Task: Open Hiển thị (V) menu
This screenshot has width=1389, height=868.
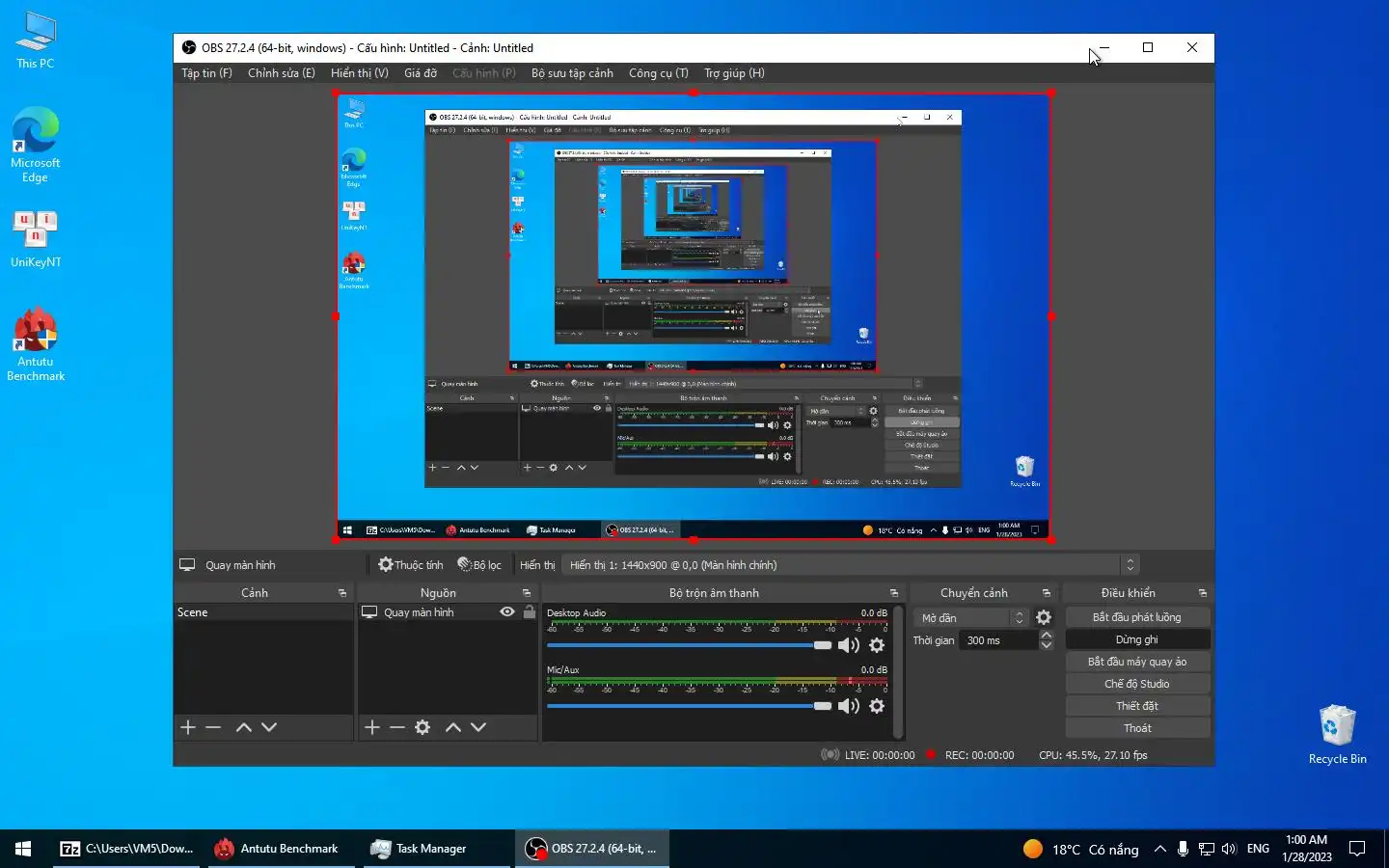Action: point(360,73)
